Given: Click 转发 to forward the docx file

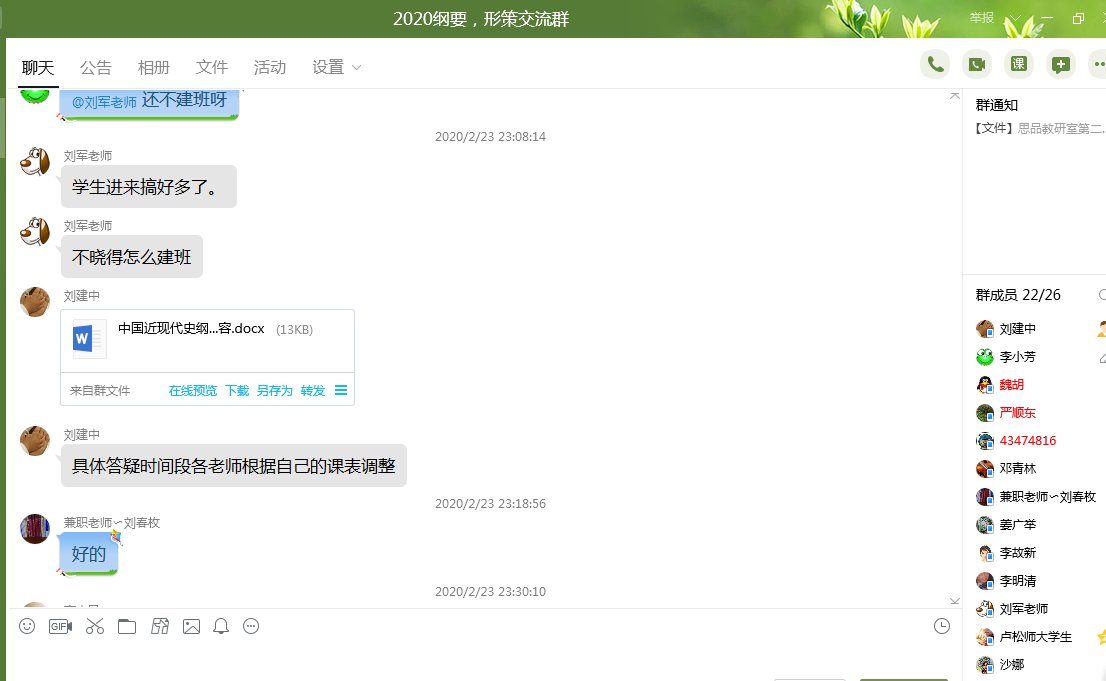Looking at the screenshot, I should 313,391.
